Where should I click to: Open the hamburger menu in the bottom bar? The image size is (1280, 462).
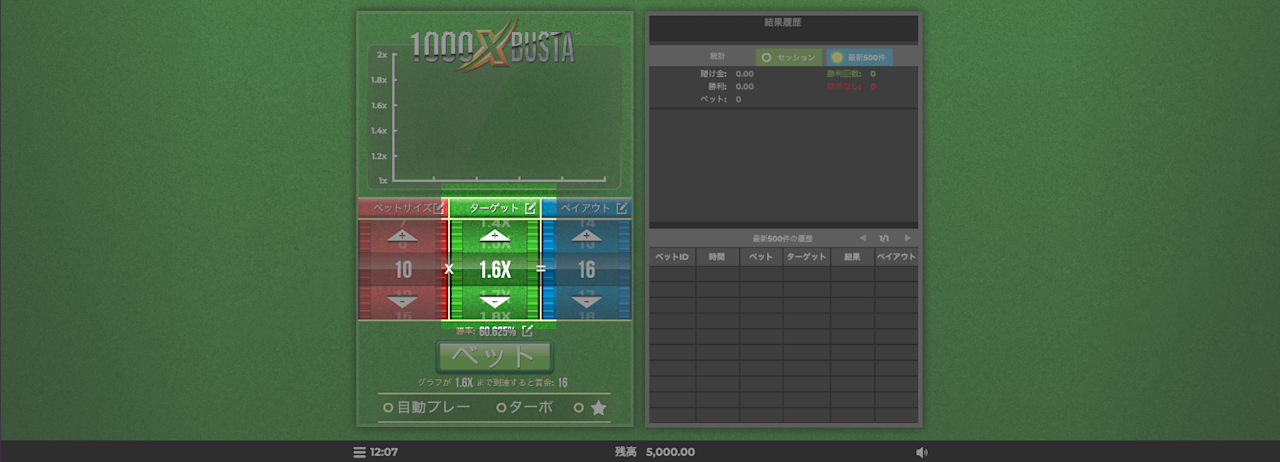359,452
